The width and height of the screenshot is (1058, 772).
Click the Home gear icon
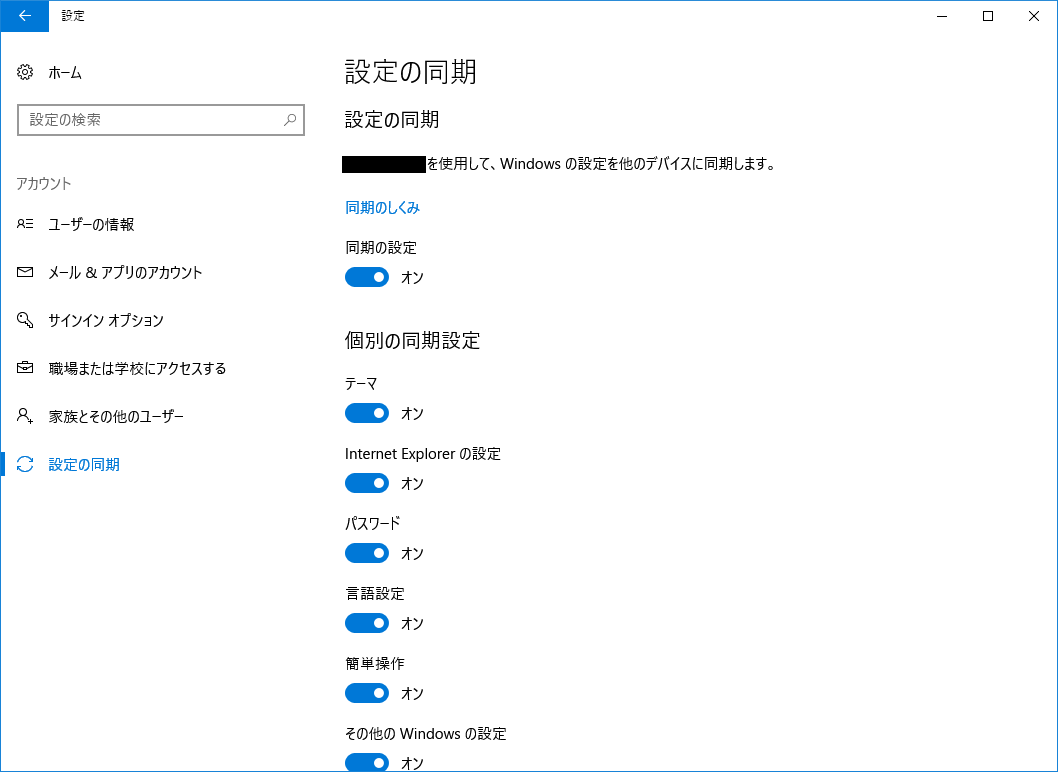[26, 72]
